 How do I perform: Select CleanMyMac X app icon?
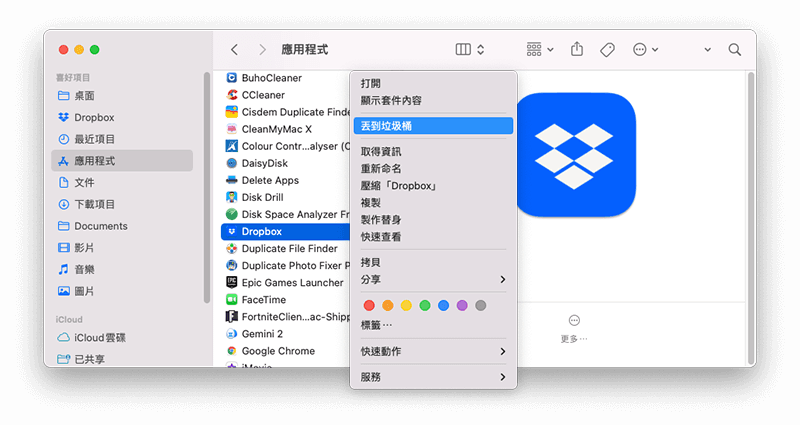pyautogui.click(x=232, y=129)
